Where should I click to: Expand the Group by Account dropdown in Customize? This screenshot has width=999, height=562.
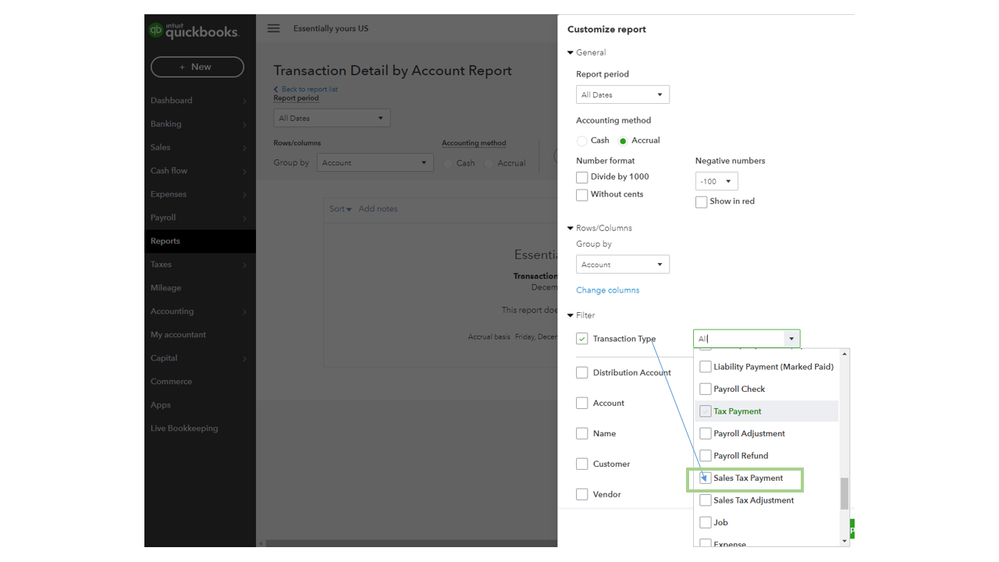click(x=622, y=265)
